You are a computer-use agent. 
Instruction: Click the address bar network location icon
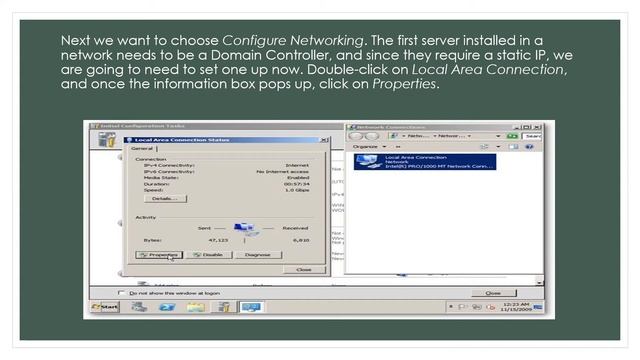[x=394, y=136]
